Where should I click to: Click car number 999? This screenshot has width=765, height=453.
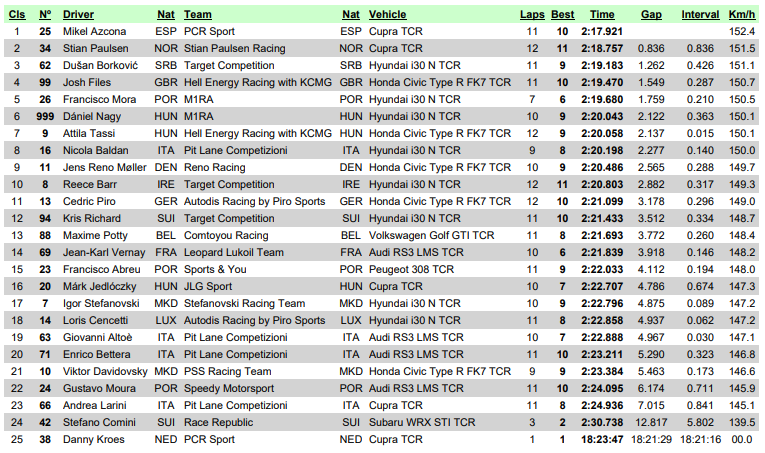click(45, 117)
